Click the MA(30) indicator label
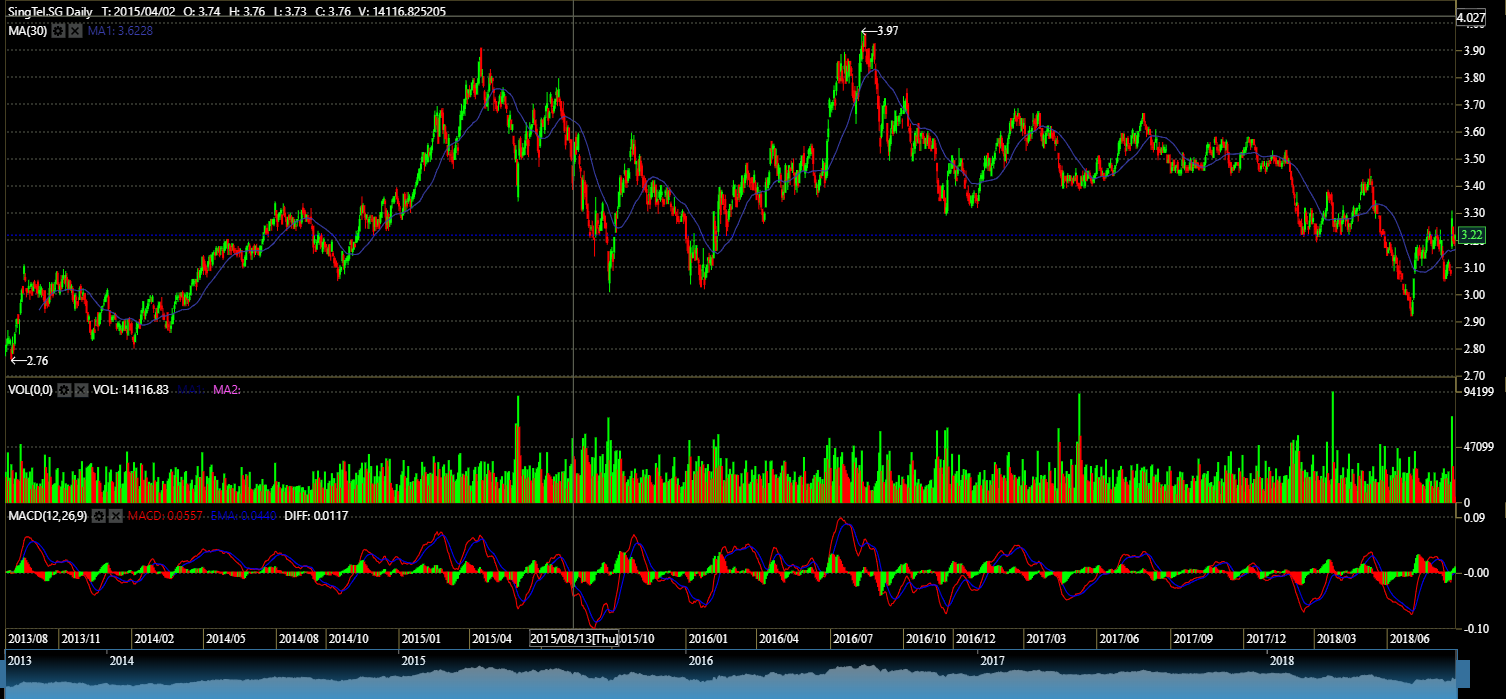This screenshot has height=699, width=1506. click(x=28, y=31)
